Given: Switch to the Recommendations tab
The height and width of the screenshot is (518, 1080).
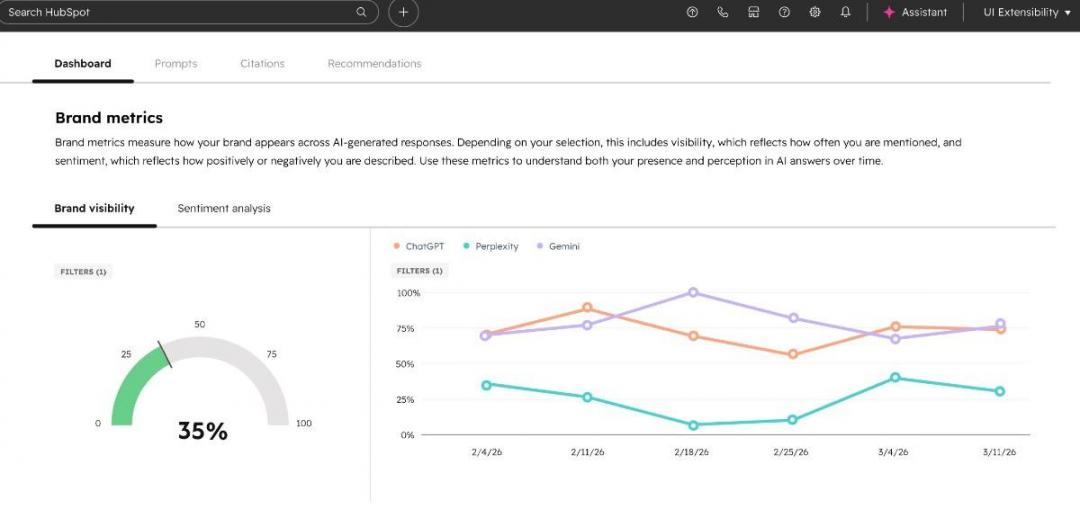Looking at the screenshot, I should [x=375, y=63].
